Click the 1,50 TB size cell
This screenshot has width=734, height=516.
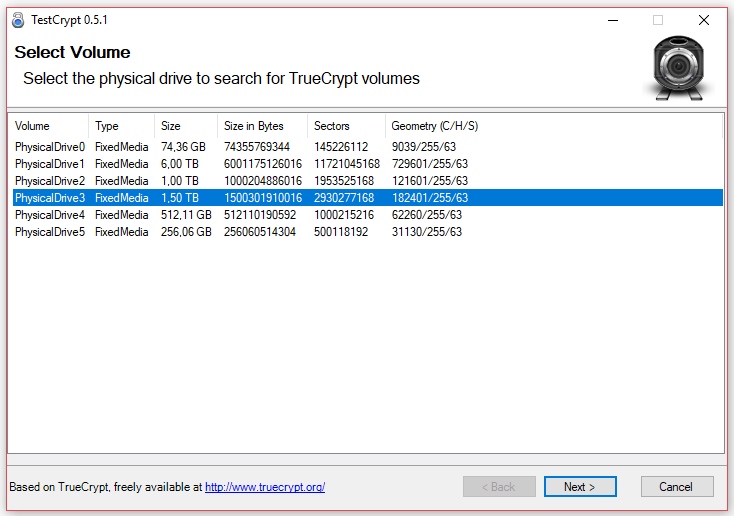click(180, 198)
